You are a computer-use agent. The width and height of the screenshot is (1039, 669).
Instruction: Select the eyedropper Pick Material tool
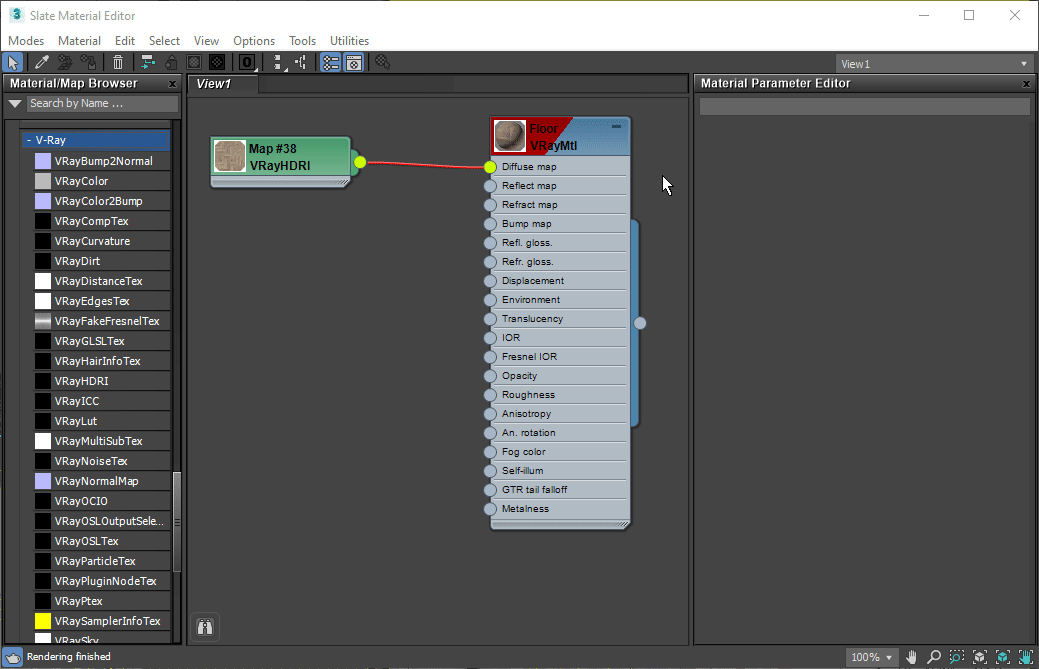coord(42,63)
